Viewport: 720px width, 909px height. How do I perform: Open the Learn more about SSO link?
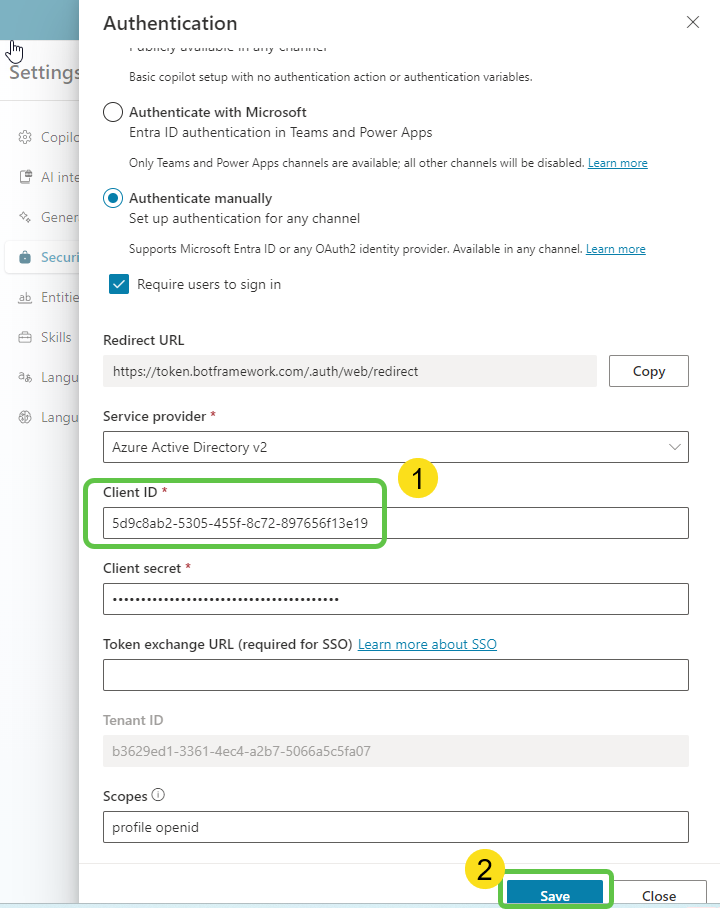tap(427, 644)
